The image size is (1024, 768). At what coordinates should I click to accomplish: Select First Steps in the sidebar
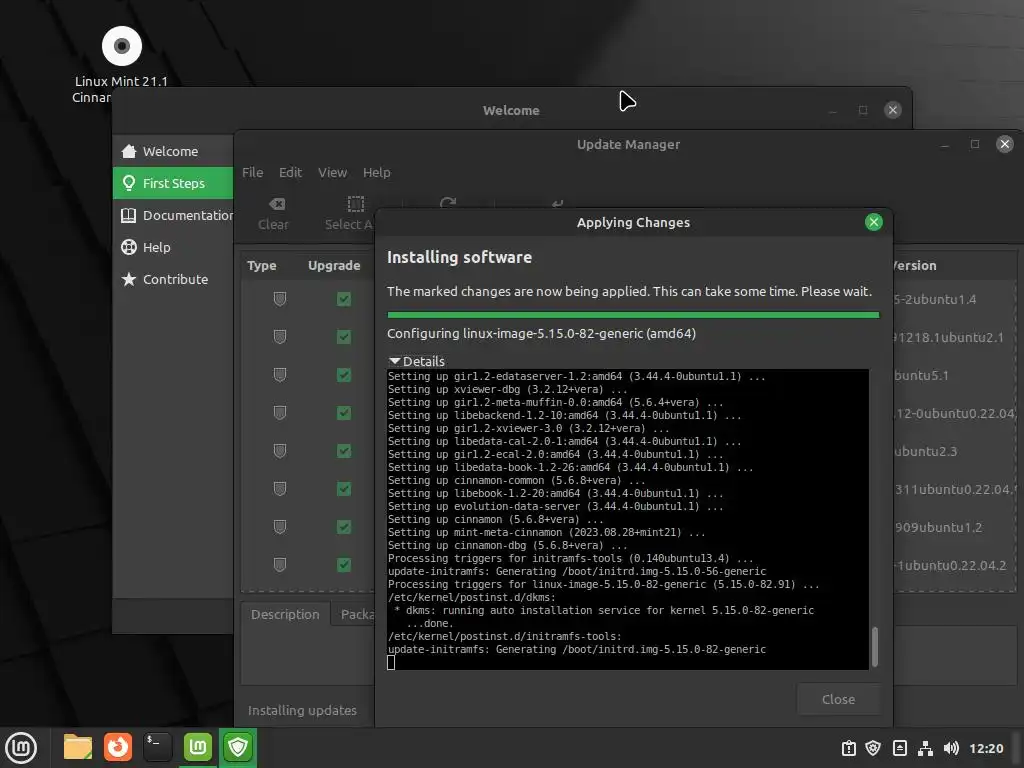pyautogui.click(x=173, y=183)
